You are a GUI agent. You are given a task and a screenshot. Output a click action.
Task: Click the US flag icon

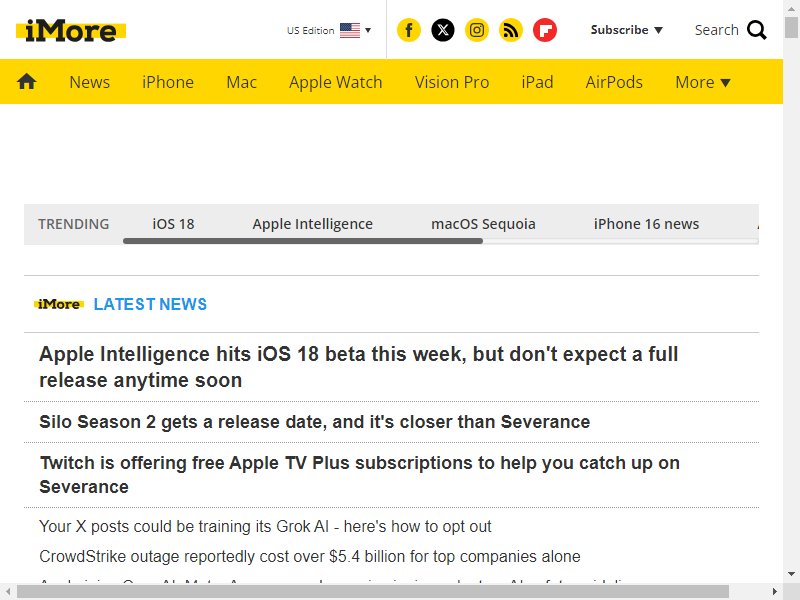pos(350,31)
